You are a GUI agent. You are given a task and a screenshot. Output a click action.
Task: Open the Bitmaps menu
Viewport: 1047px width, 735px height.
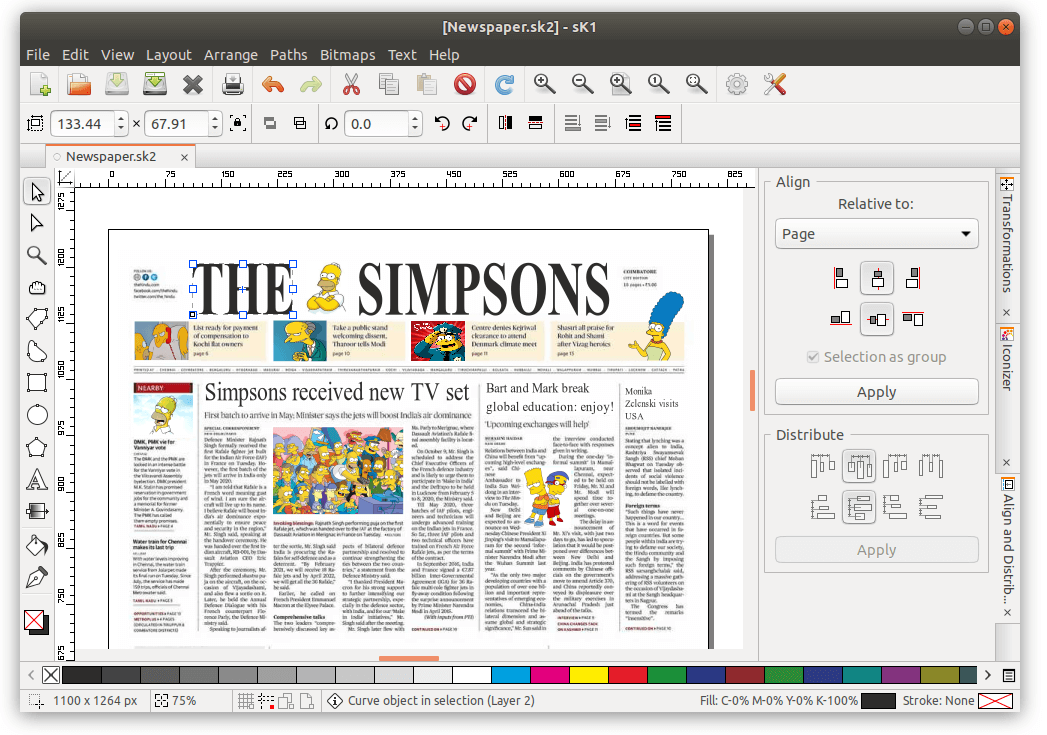coord(347,55)
